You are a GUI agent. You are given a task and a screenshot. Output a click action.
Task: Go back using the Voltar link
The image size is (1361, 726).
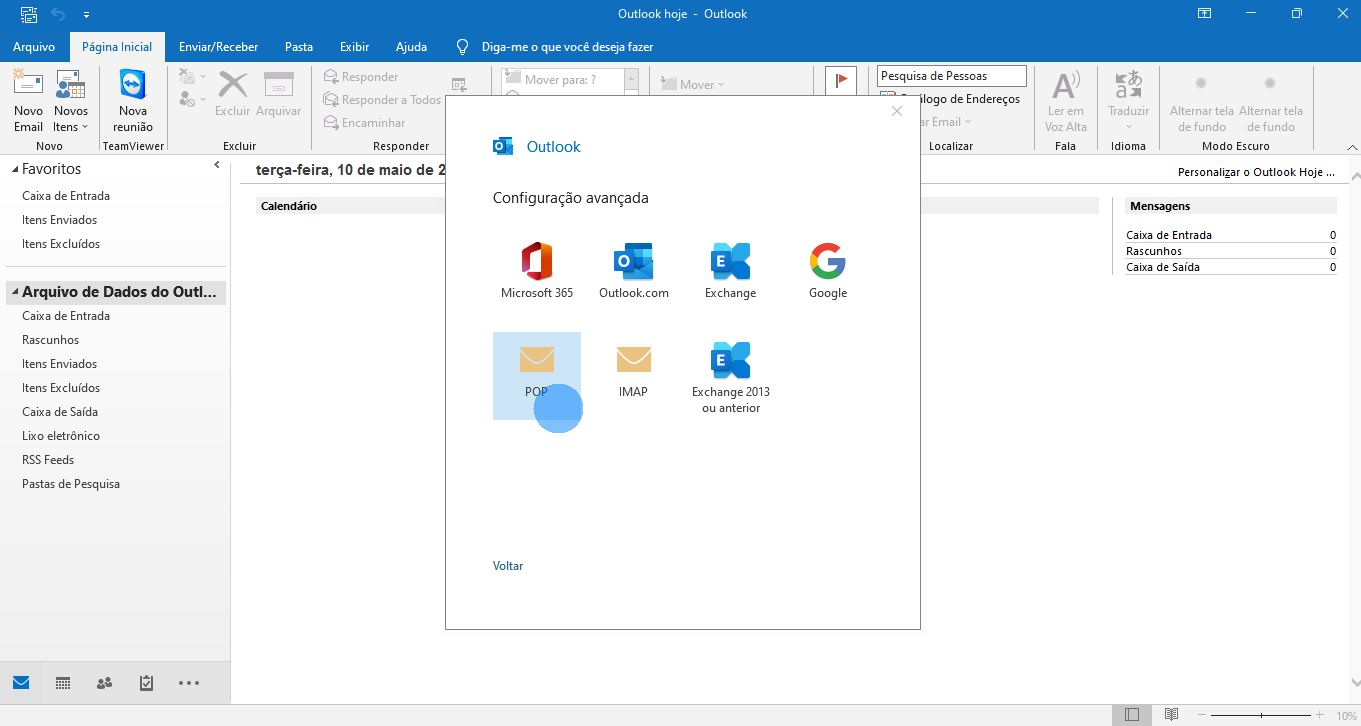(508, 566)
